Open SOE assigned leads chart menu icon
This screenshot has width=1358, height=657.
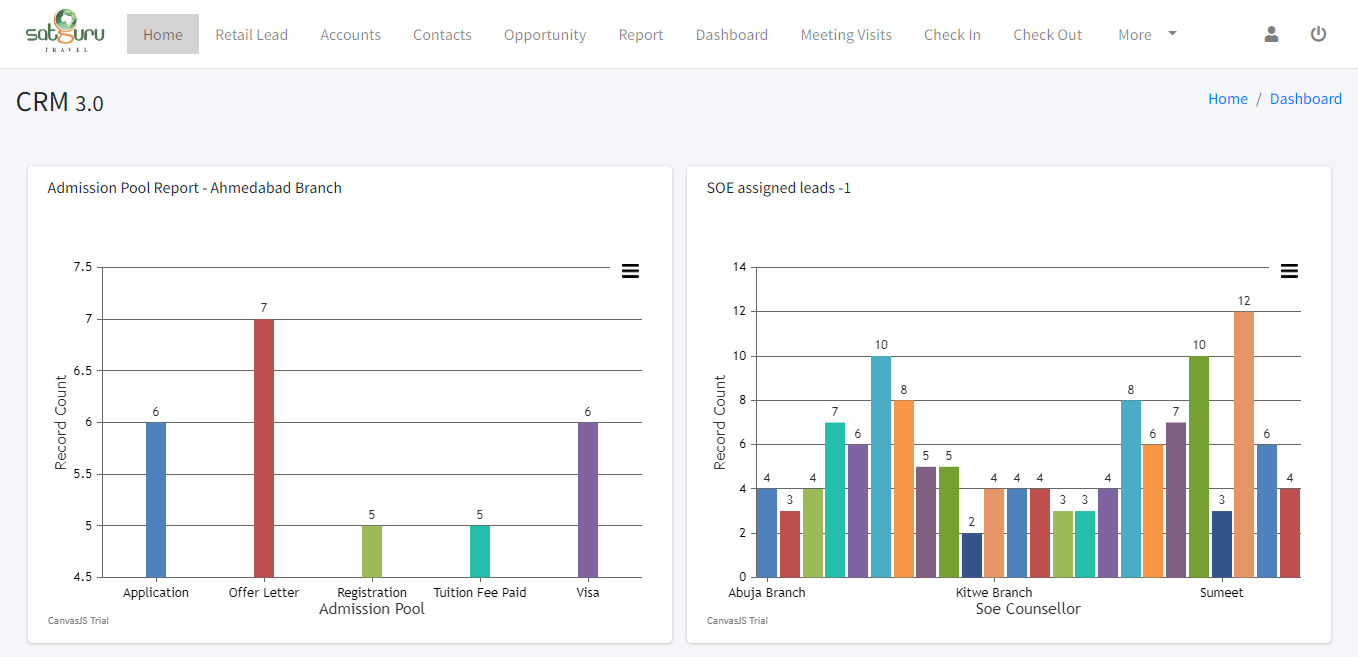[x=1289, y=271]
